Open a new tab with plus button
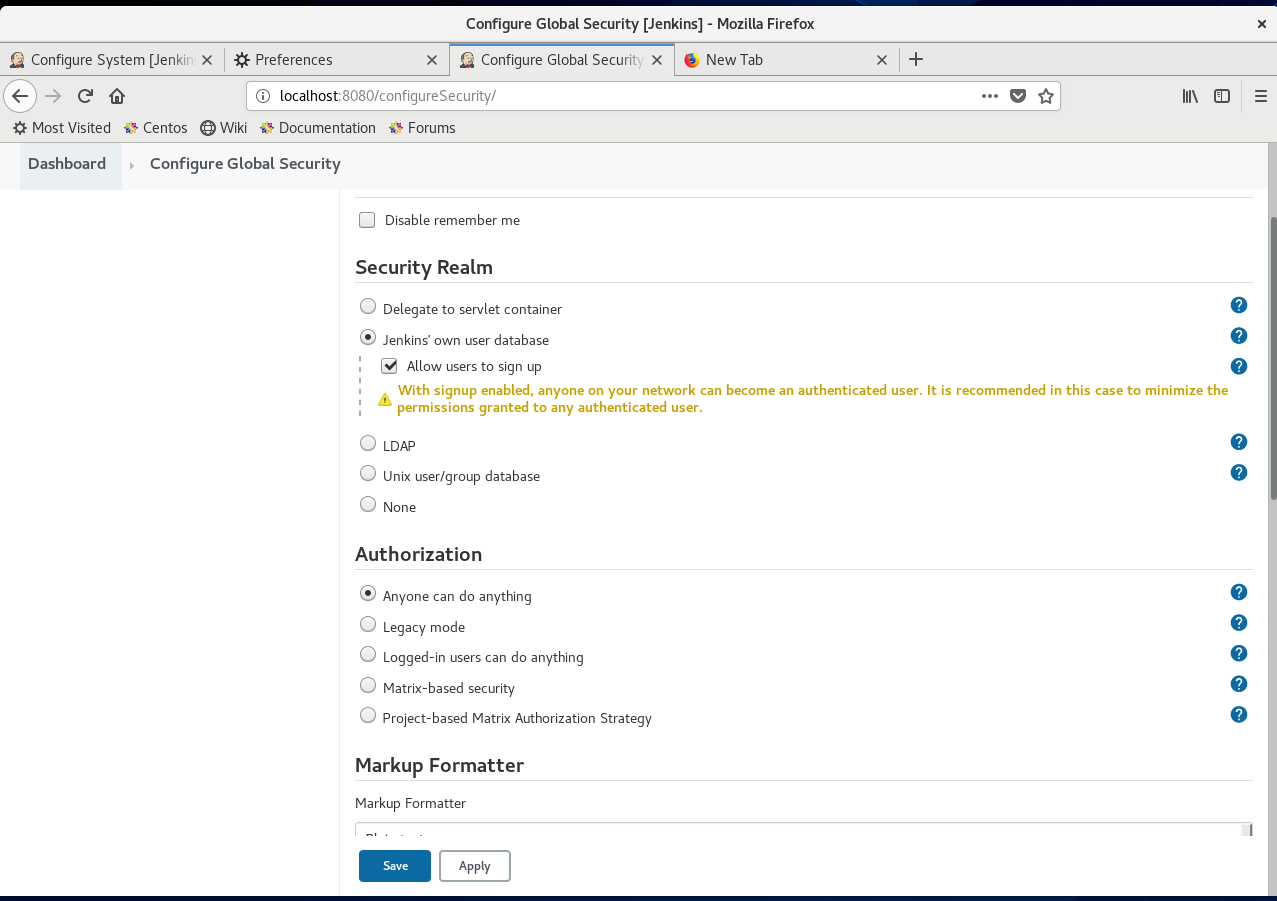Screen dimensions: 1277x901 tap(916, 59)
